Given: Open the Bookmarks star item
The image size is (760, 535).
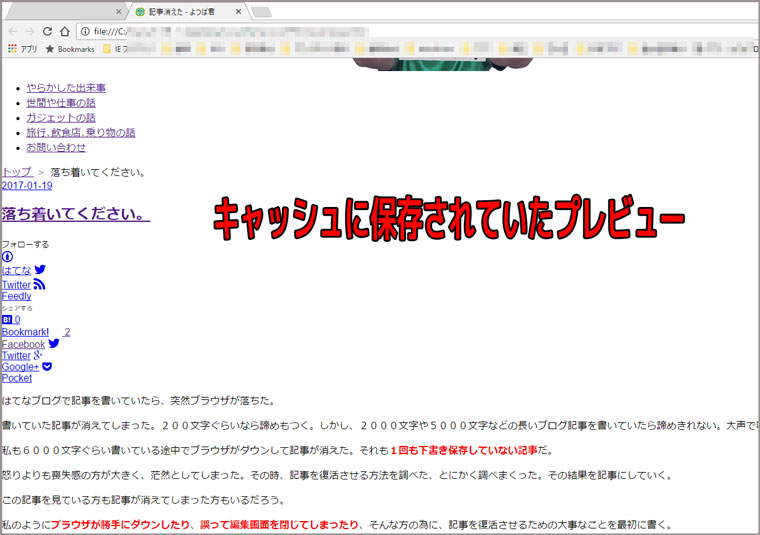Looking at the screenshot, I should 70,49.
